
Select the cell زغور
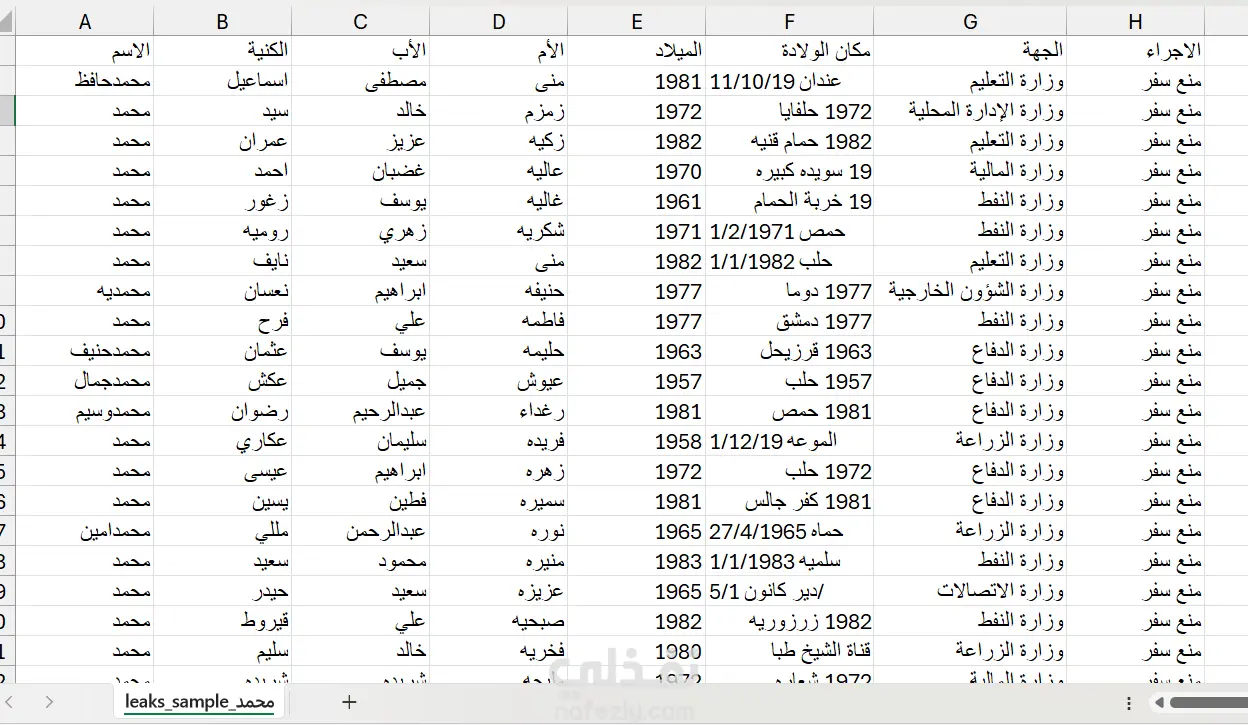click(223, 201)
